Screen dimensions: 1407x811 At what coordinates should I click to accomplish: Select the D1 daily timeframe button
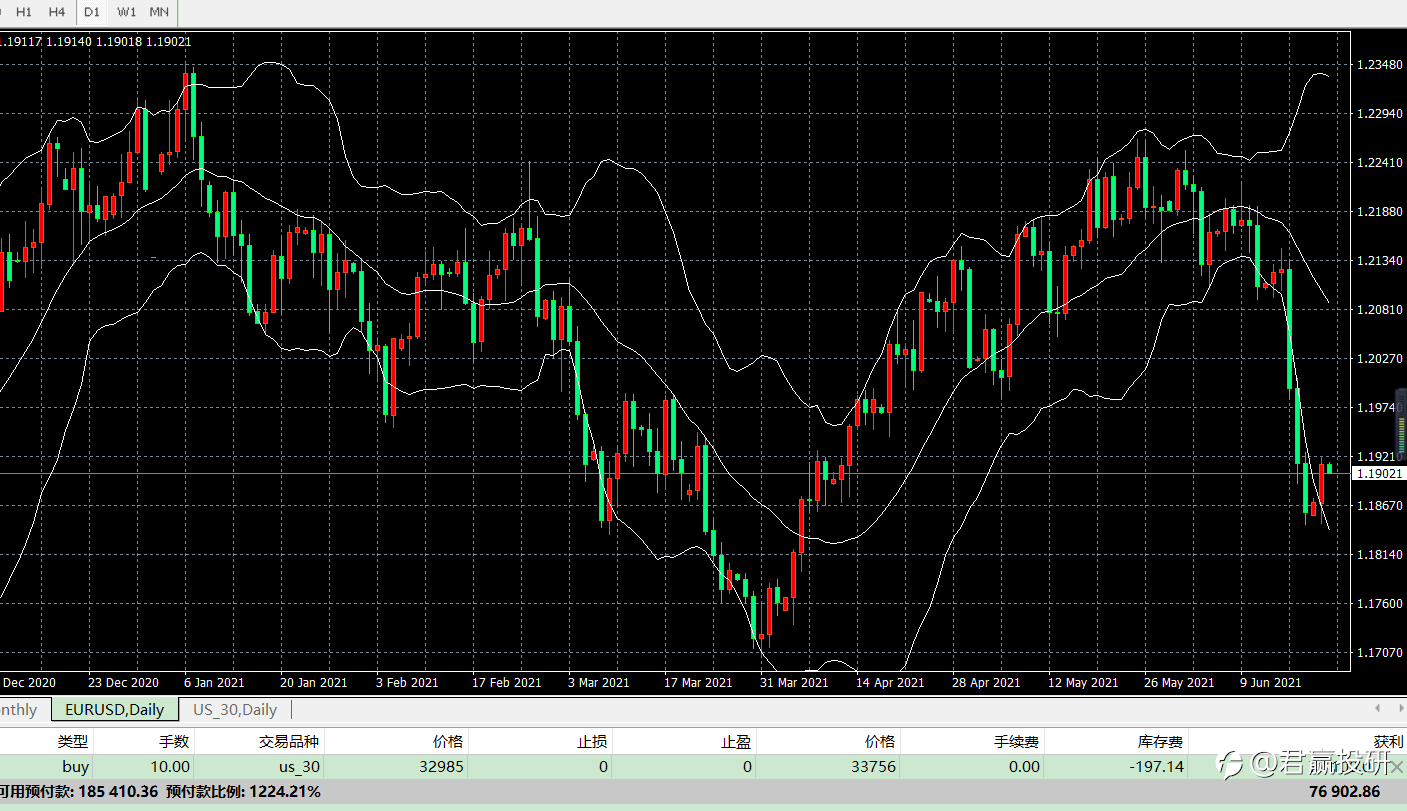[92, 12]
